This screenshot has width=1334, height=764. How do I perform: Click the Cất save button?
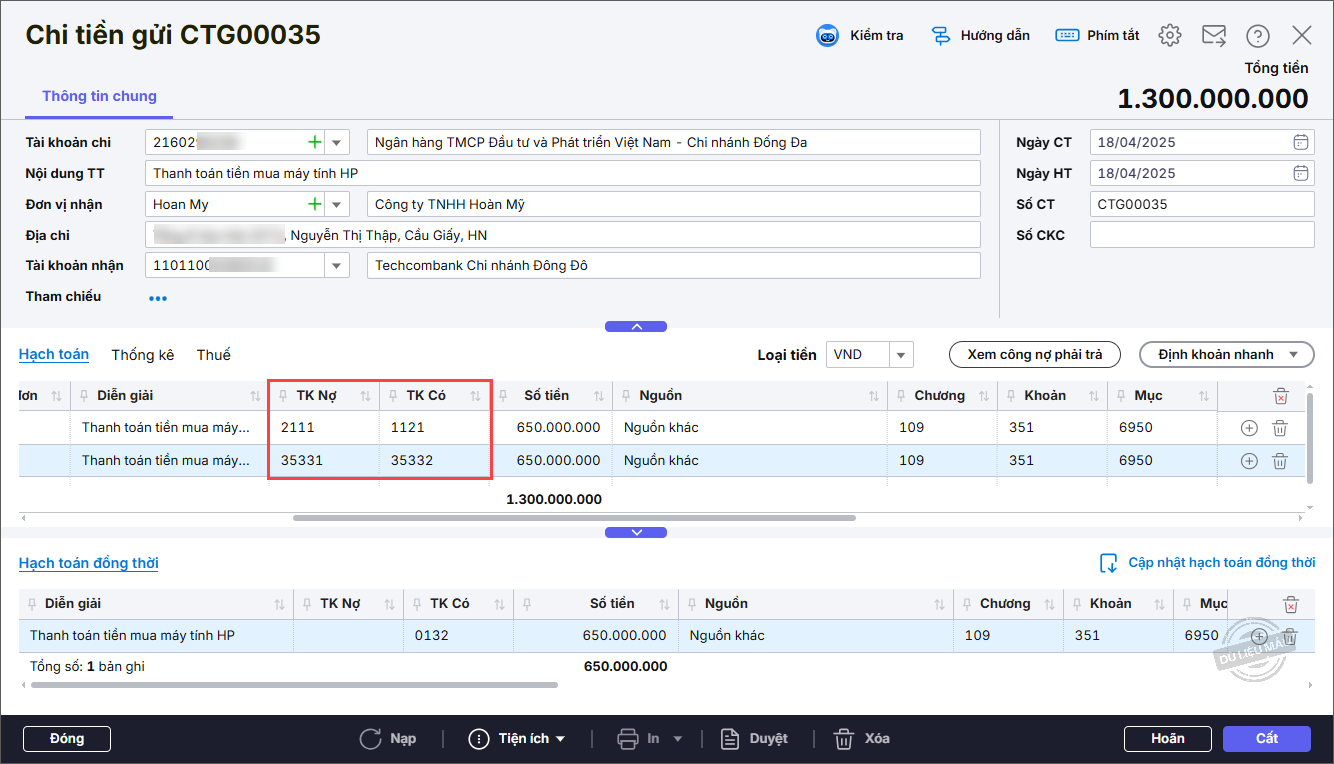1266,739
